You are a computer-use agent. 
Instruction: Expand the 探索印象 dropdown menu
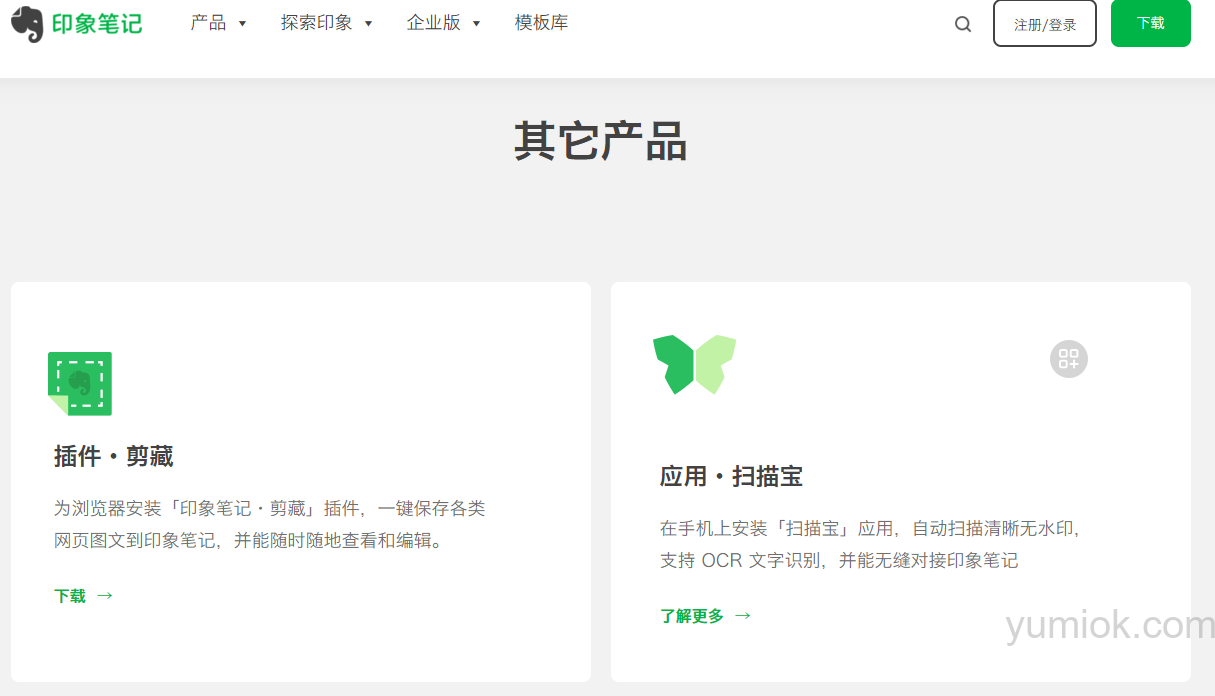[x=327, y=23]
